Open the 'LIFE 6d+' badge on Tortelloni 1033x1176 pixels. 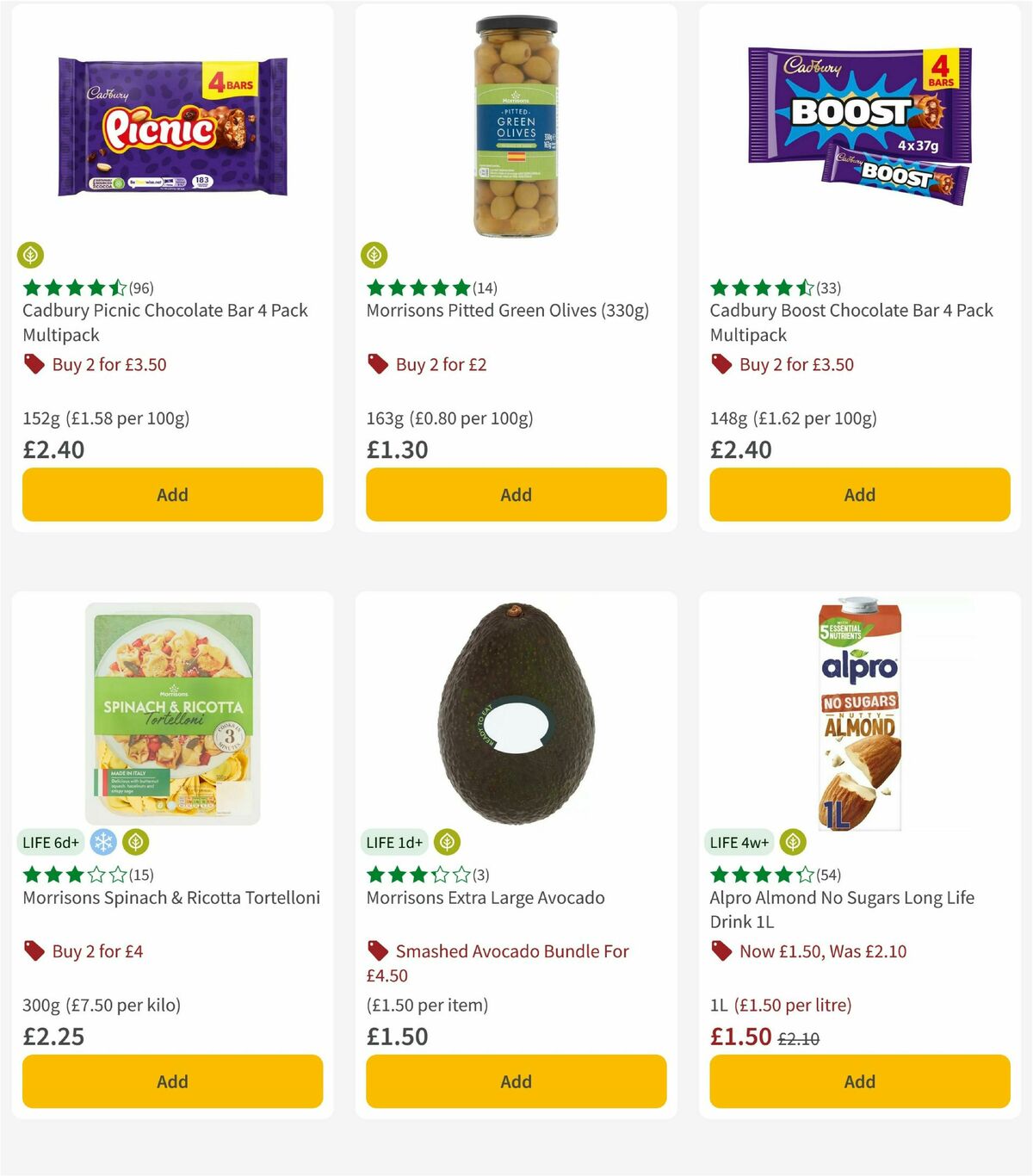coord(52,842)
